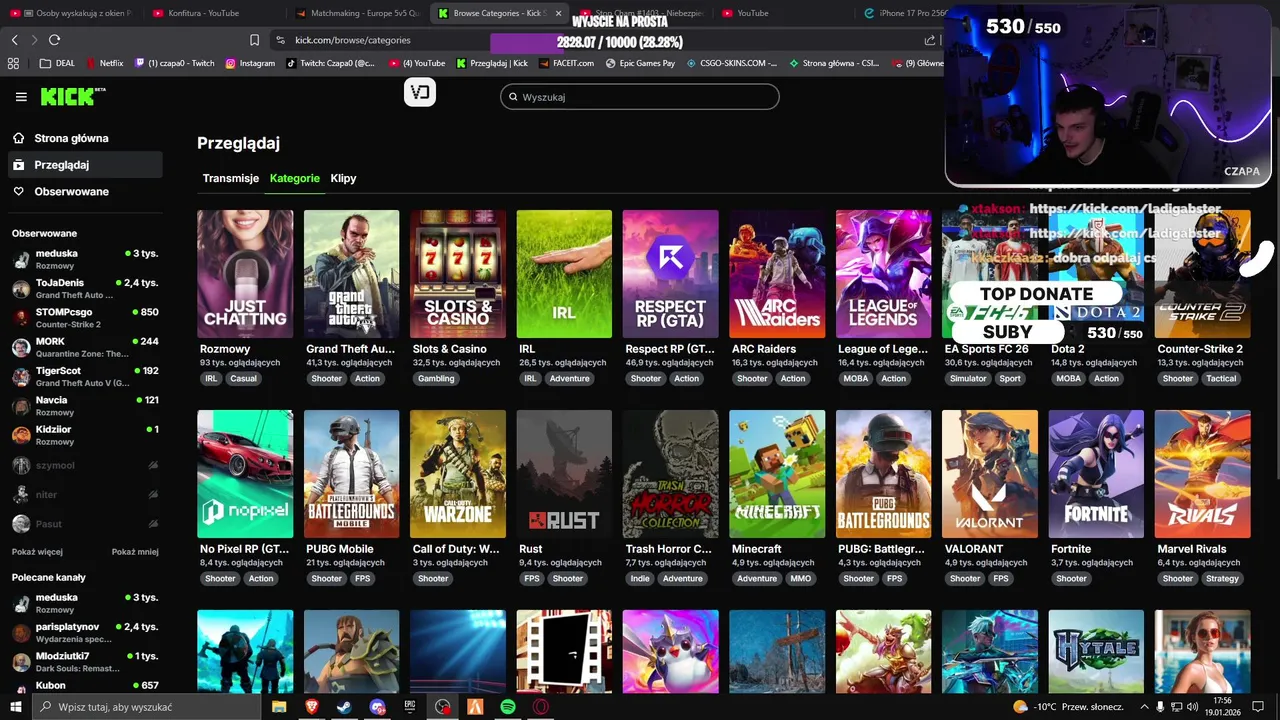This screenshot has width=1280, height=720.
Task: Open MORK followed channel
Action: click(x=85, y=347)
